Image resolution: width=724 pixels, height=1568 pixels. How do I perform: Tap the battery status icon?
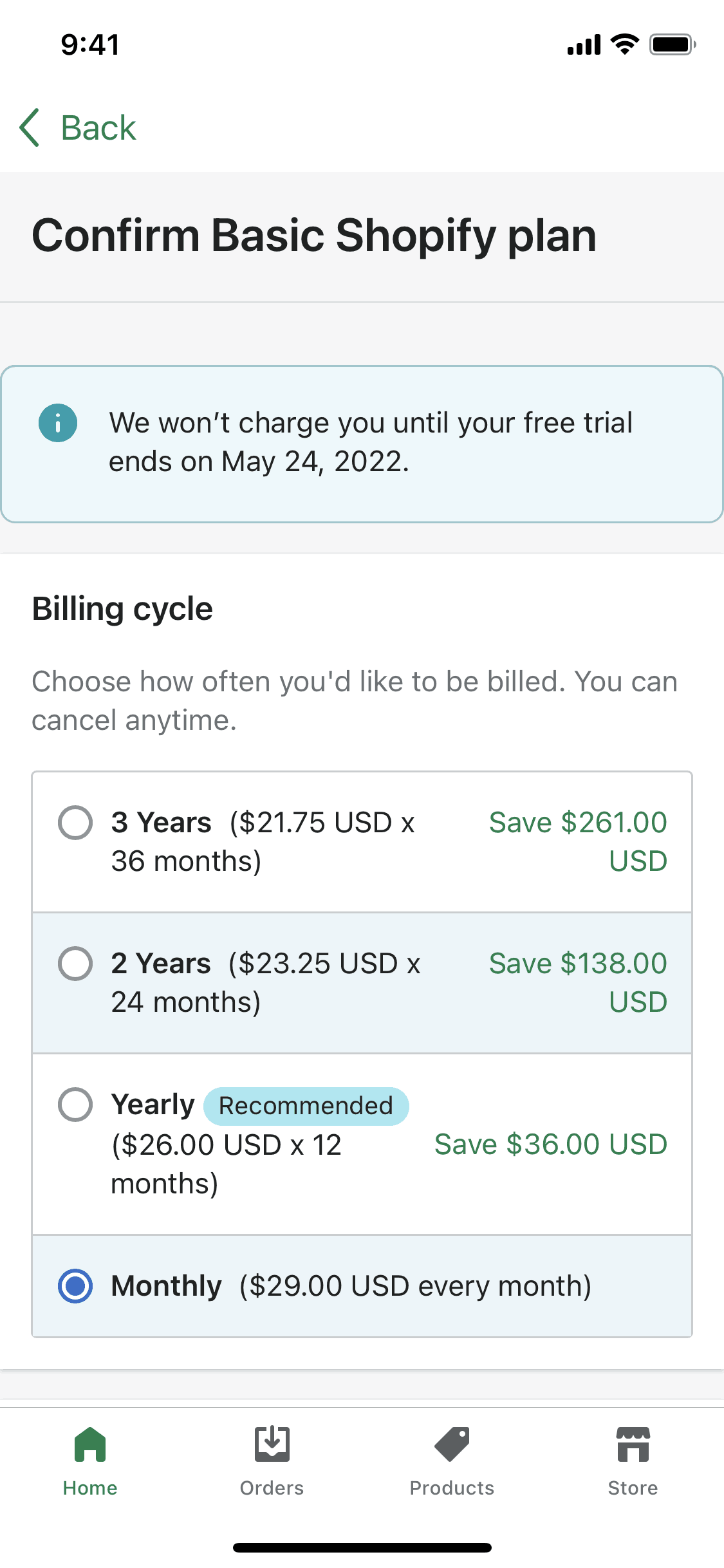pyautogui.click(x=672, y=44)
